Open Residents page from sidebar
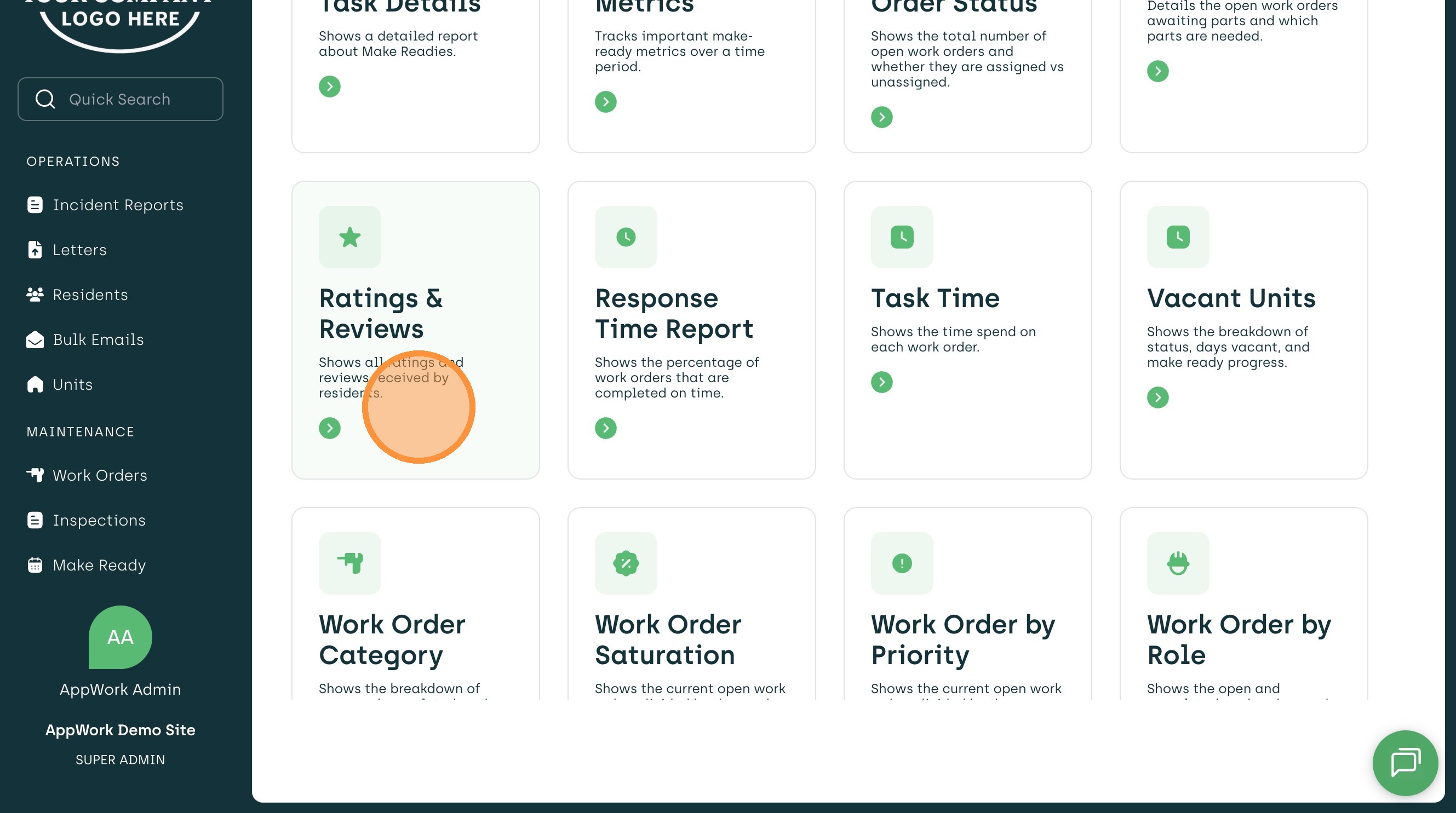 click(x=90, y=295)
